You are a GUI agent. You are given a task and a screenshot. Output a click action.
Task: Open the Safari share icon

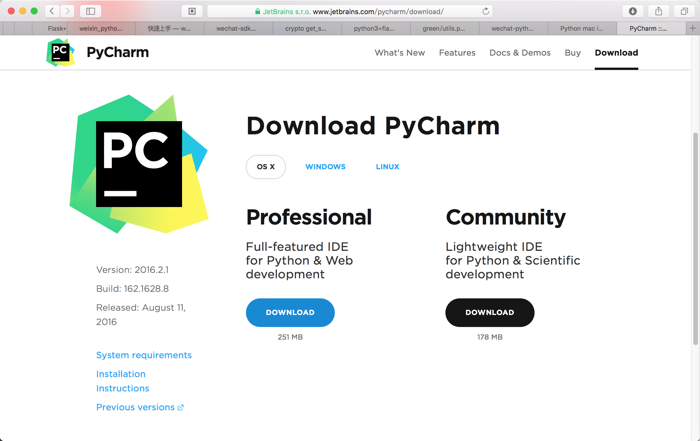click(x=658, y=11)
